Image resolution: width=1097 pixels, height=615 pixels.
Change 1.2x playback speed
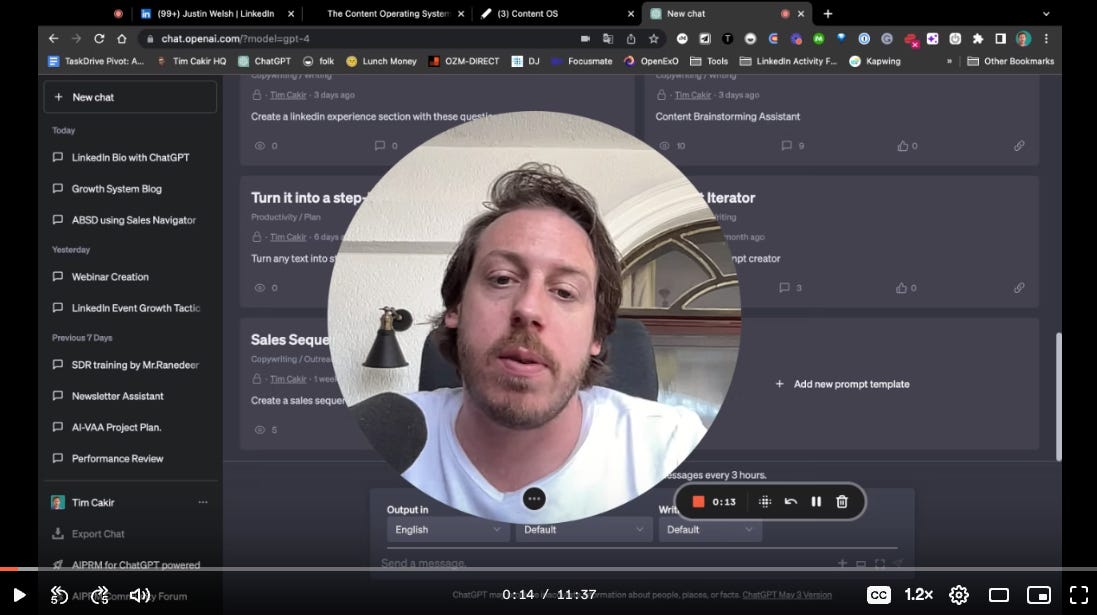[919, 595]
